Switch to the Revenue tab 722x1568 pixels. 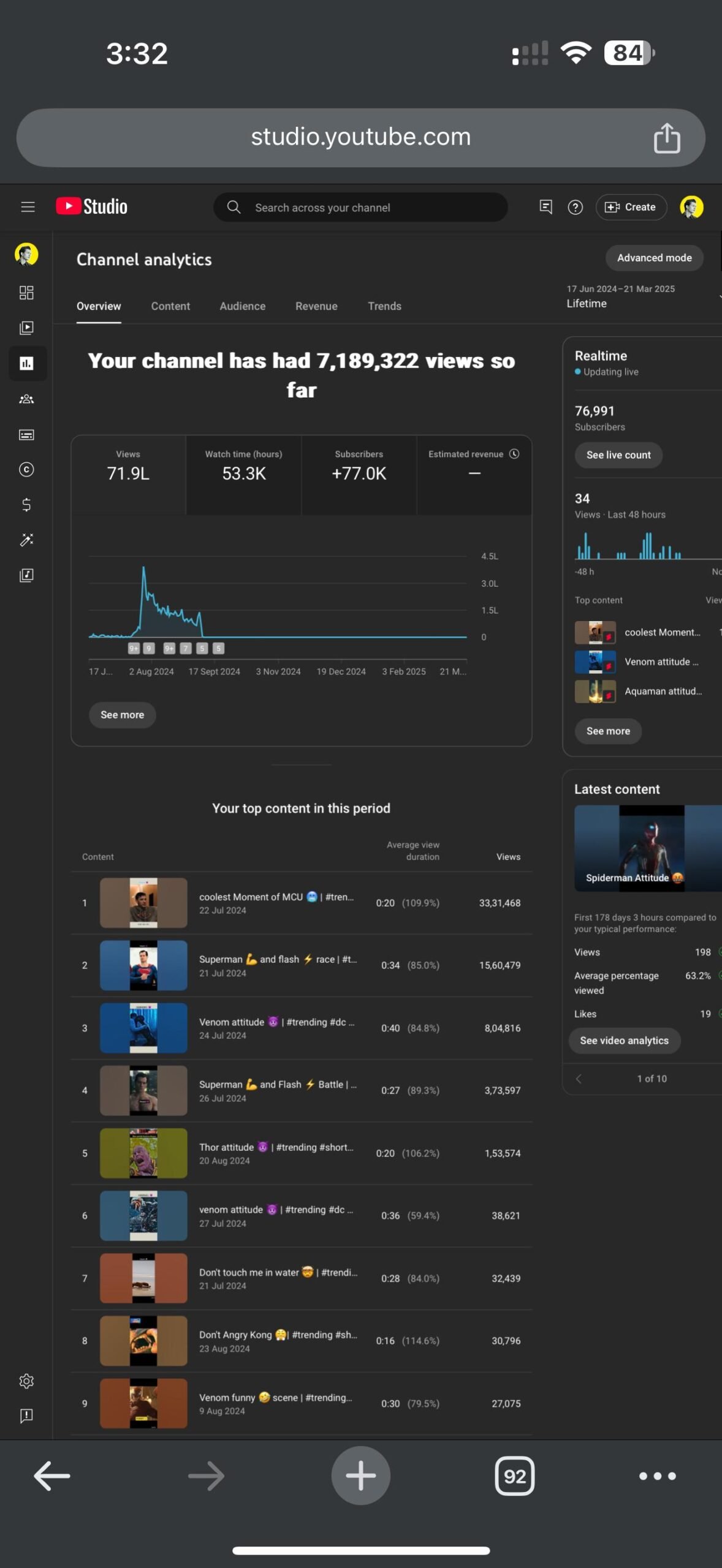pos(316,306)
